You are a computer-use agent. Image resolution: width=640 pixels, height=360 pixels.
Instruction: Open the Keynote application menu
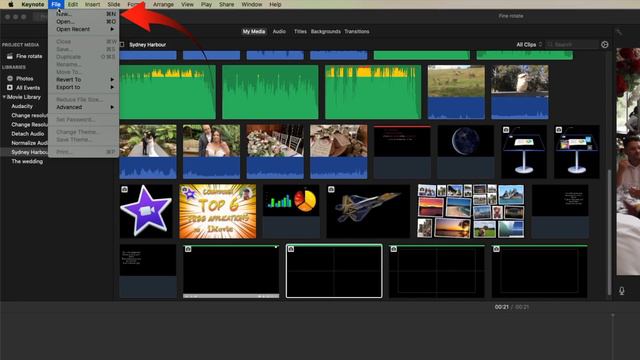point(33,4)
